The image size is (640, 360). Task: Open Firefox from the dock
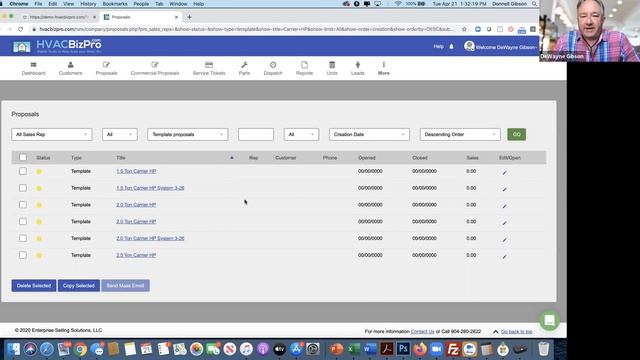420,349
